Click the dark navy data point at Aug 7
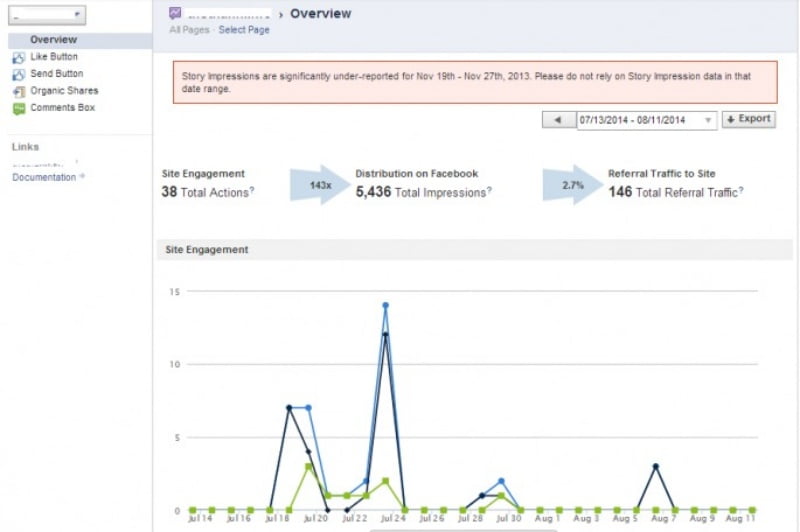800x532 pixels. pos(656,466)
